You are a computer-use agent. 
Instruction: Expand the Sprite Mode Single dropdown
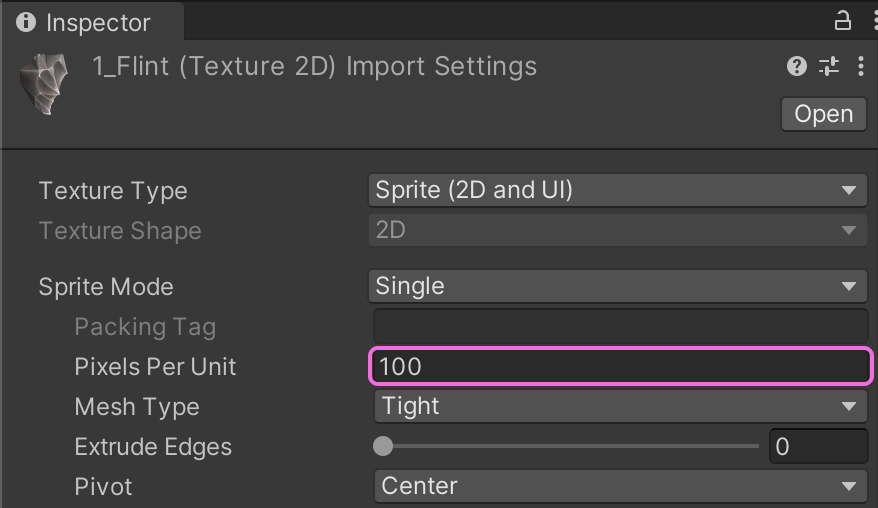[618, 286]
